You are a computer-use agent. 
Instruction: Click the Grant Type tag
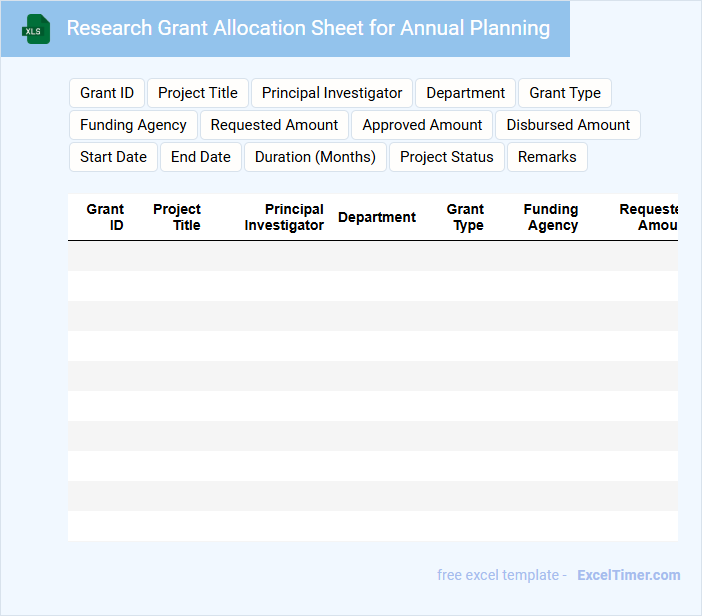(x=565, y=93)
